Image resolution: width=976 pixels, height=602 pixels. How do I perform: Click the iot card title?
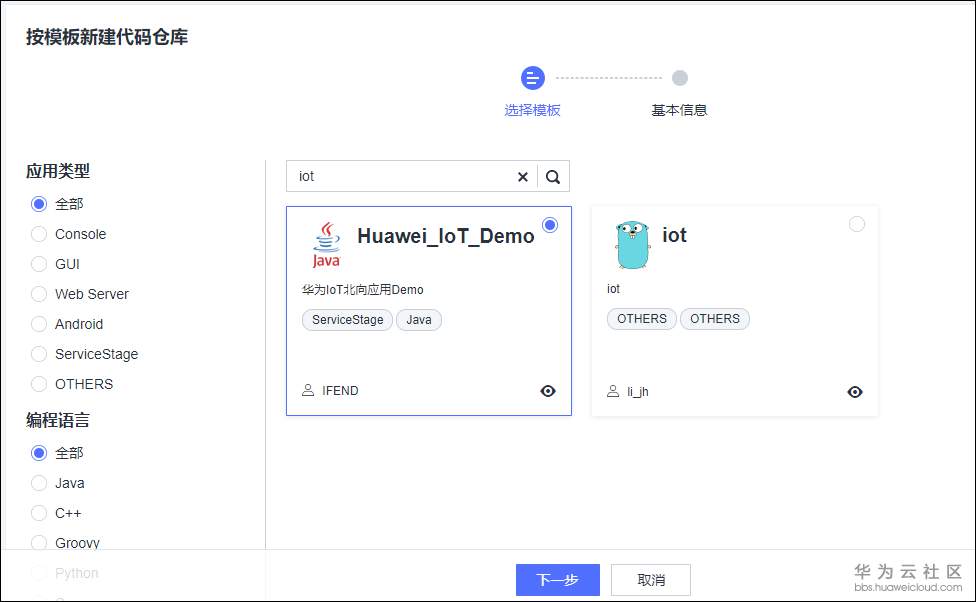(674, 235)
